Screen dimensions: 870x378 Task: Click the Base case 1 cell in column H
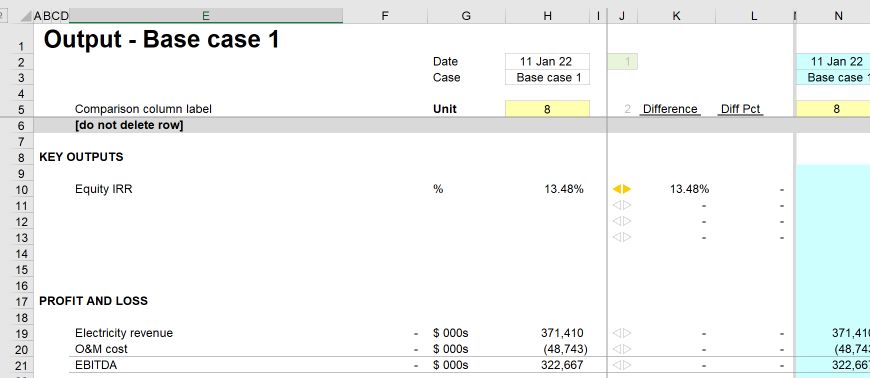click(547, 78)
